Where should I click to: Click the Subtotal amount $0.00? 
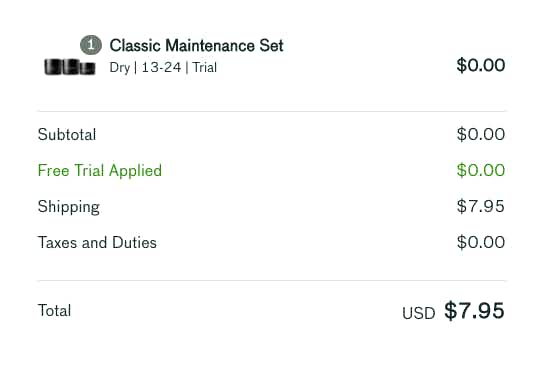tap(481, 134)
